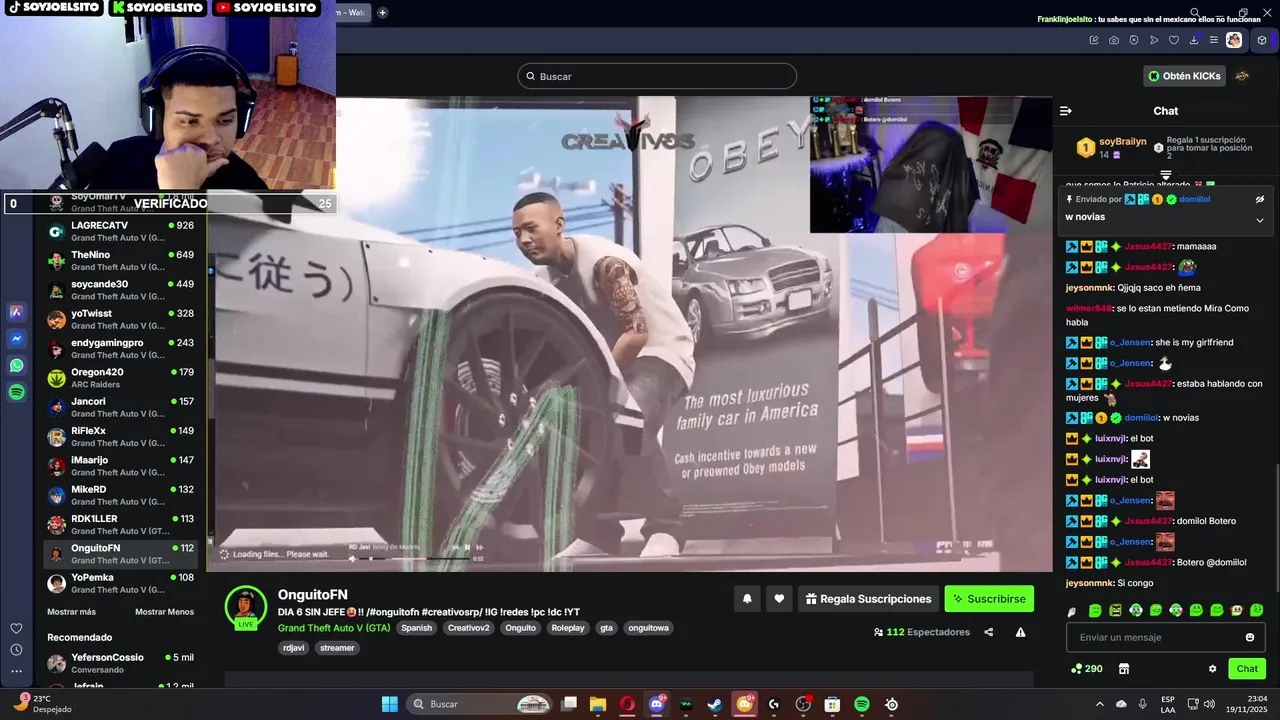Click the Aria AI icon in the browser sidebar
Screen dimensions: 1280x720
(x=16, y=312)
